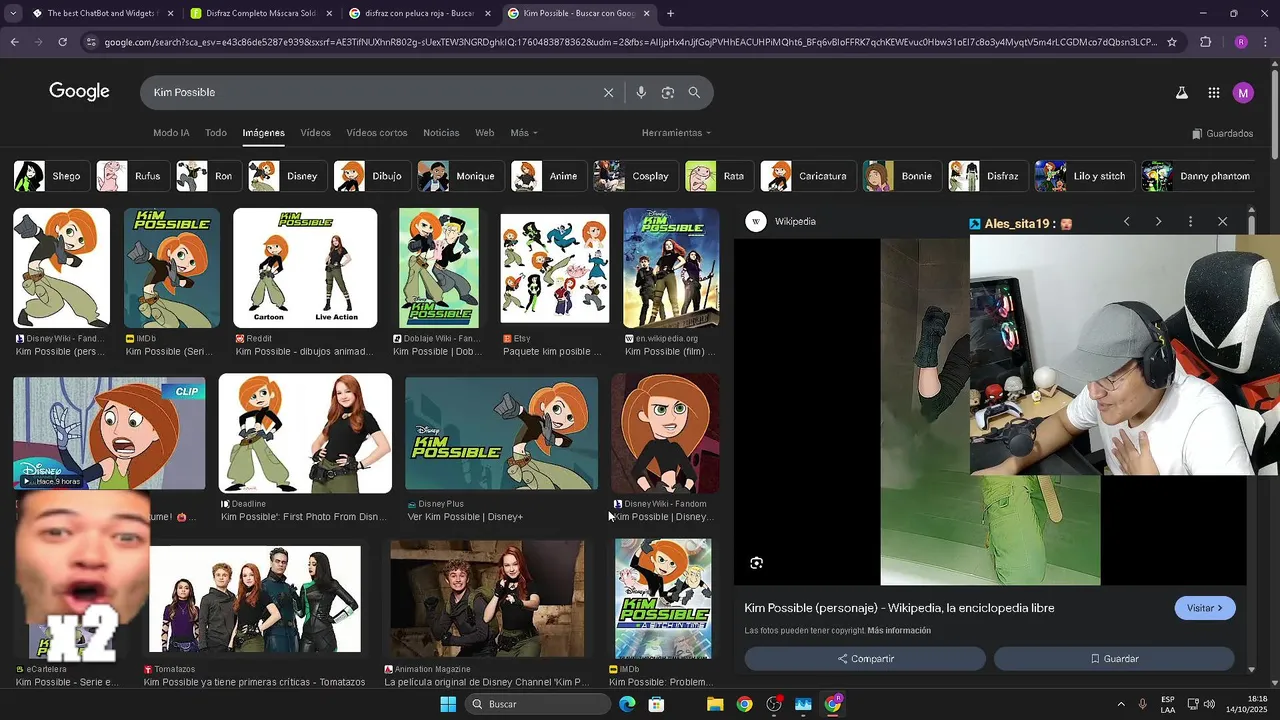Switch to Modo IA tab

(171, 133)
